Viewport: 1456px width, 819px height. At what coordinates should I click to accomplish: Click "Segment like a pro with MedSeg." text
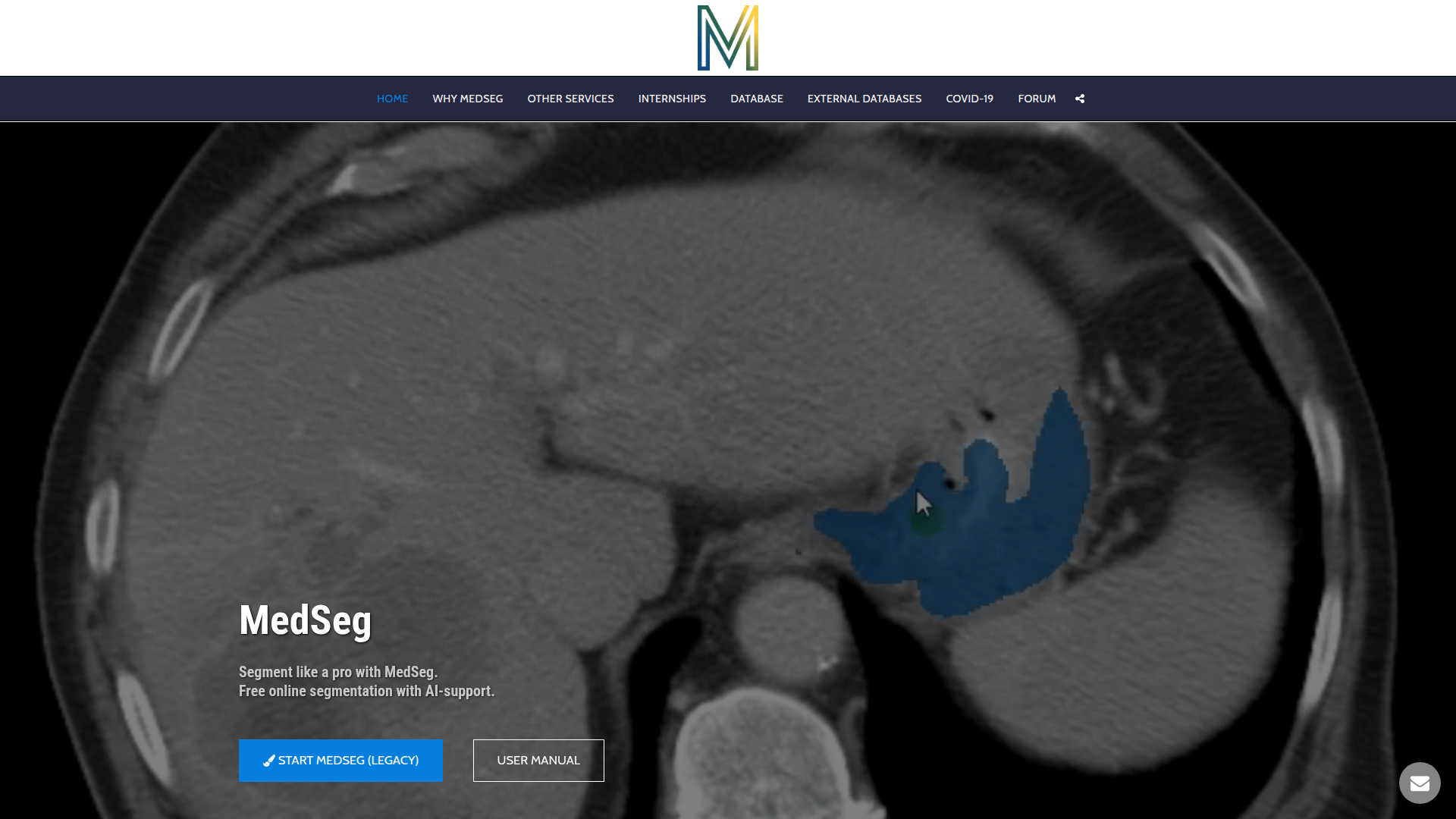(338, 672)
